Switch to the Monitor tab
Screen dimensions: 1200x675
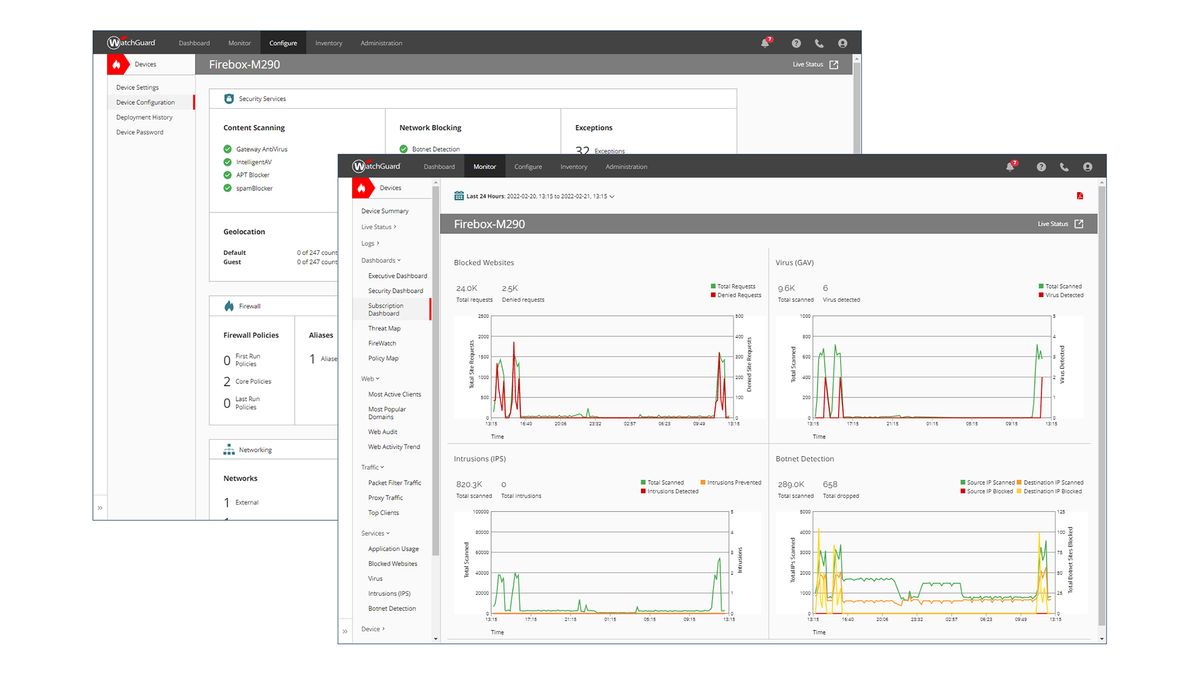point(484,167)
